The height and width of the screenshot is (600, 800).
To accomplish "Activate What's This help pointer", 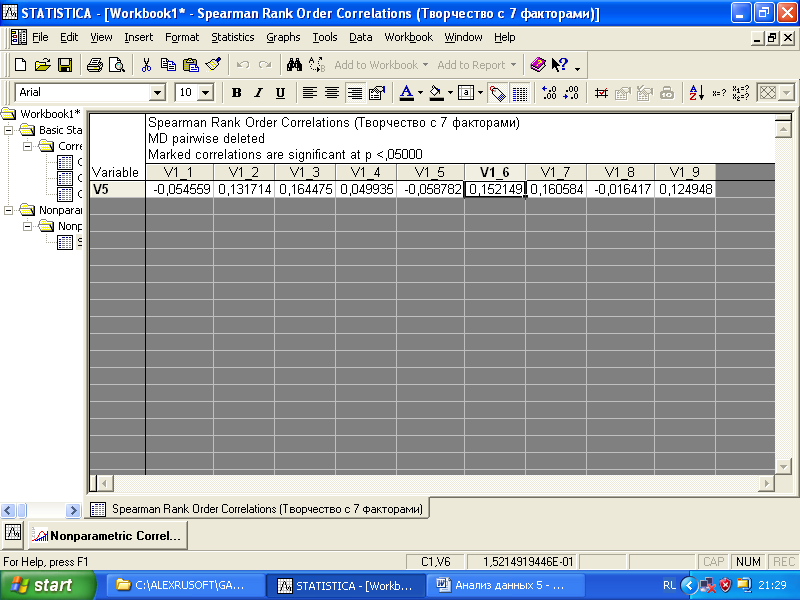I will coord(560,65).
